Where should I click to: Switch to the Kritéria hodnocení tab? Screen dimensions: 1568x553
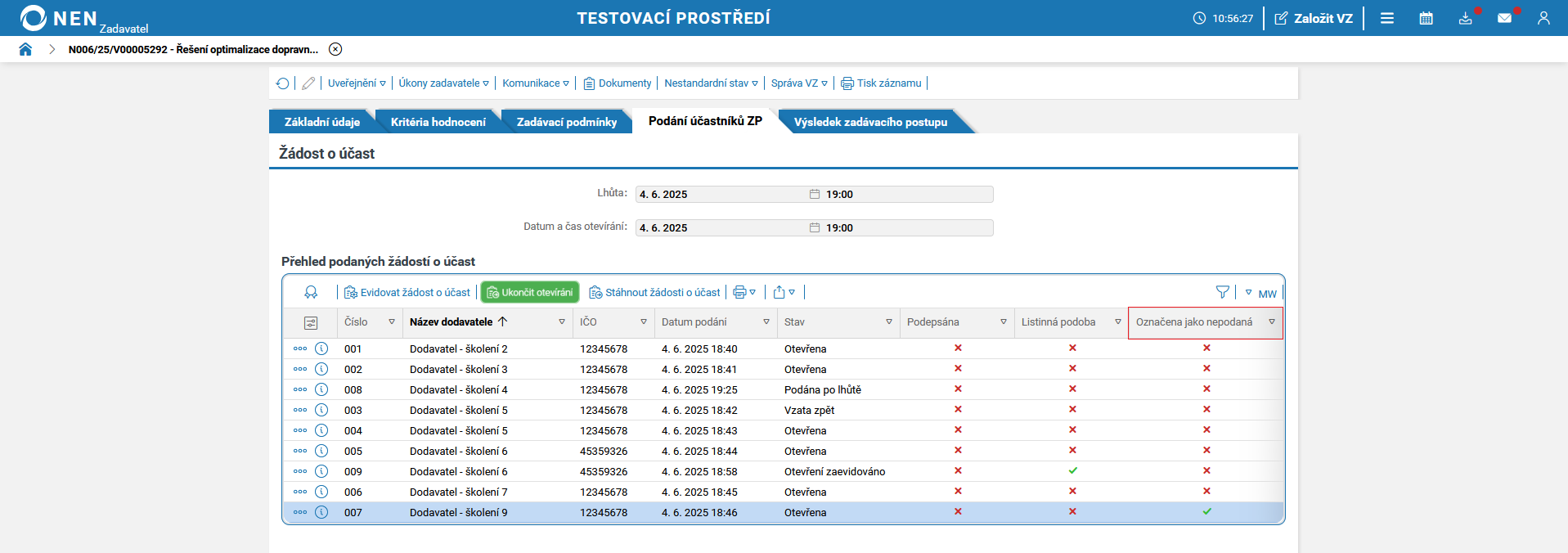(438, 122)
